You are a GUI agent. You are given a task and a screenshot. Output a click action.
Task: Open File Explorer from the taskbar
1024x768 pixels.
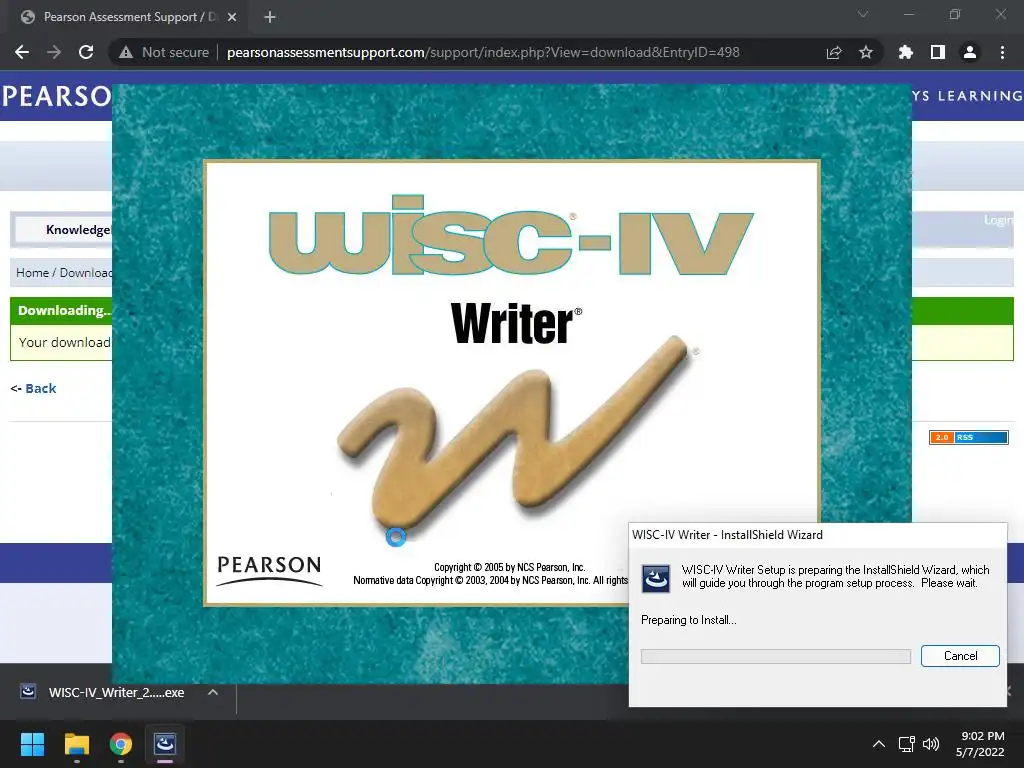[76, 744]
